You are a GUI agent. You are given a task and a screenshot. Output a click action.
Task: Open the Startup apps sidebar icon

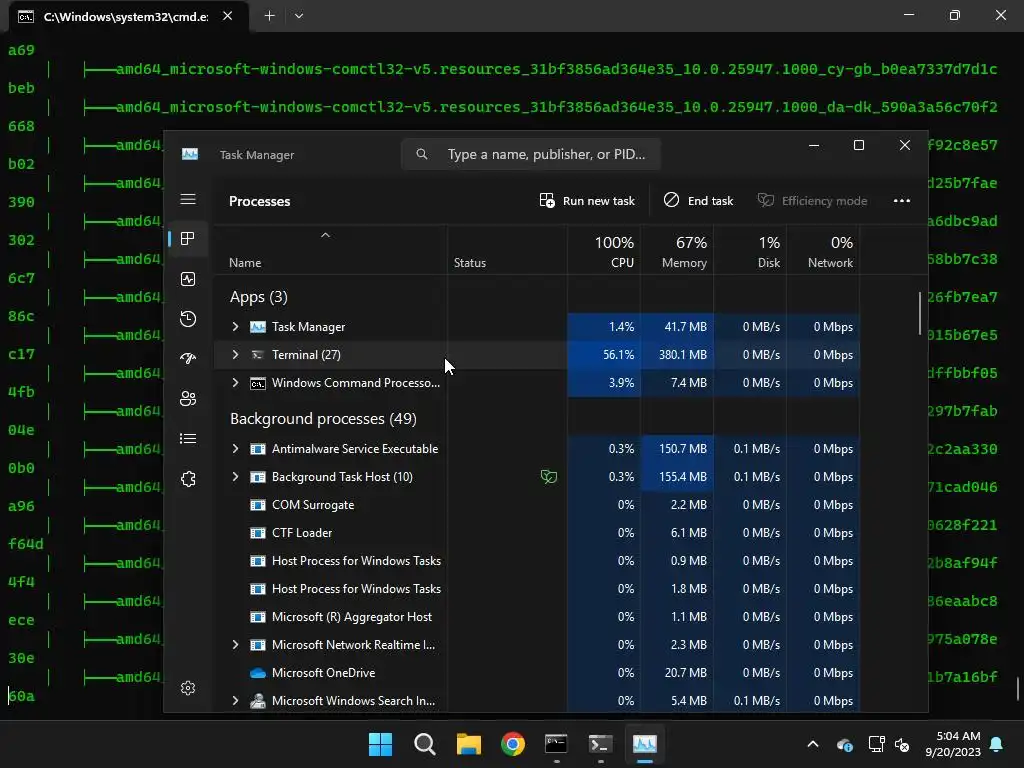188,359
